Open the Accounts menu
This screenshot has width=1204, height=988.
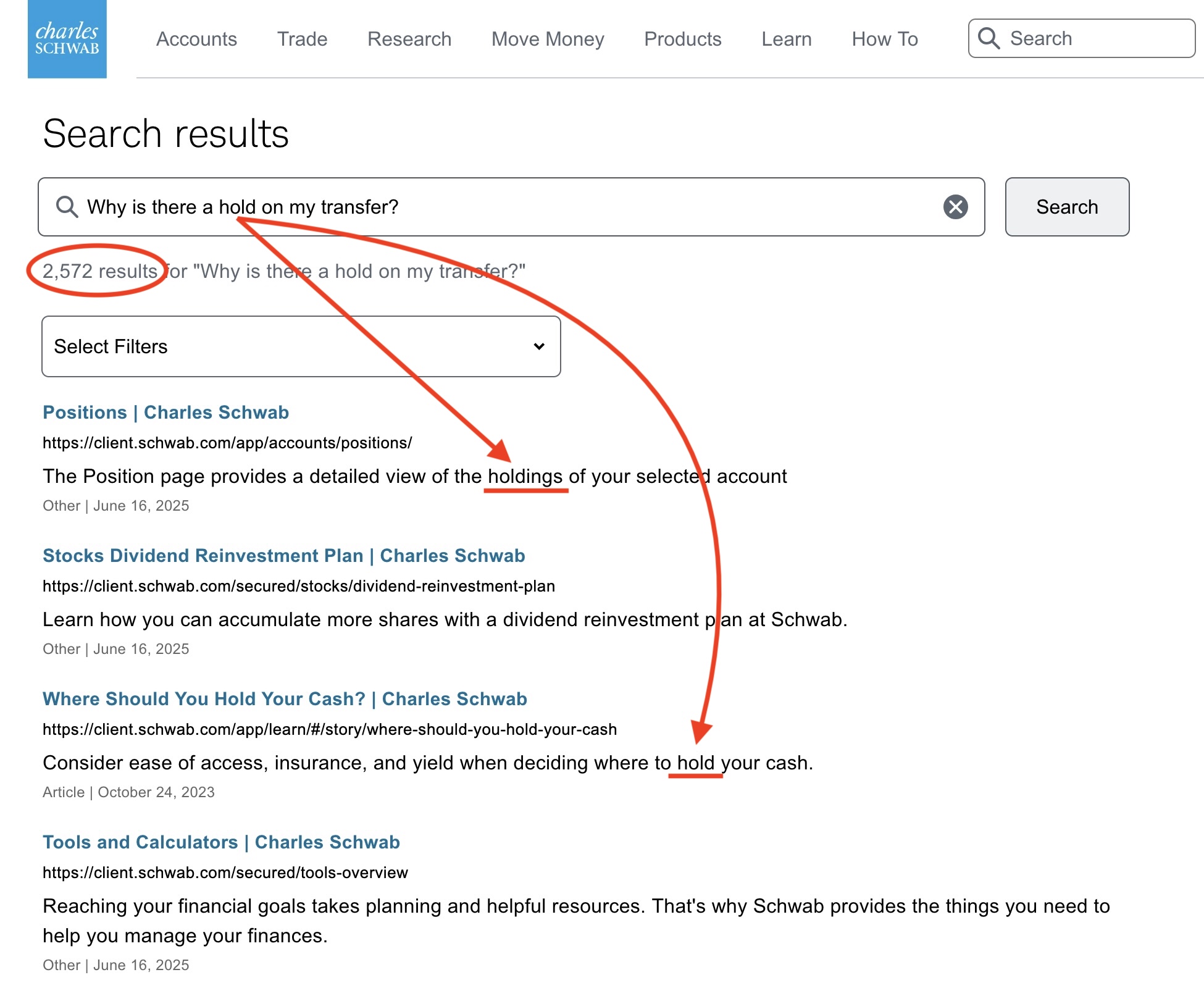click(x=196, y=39)
